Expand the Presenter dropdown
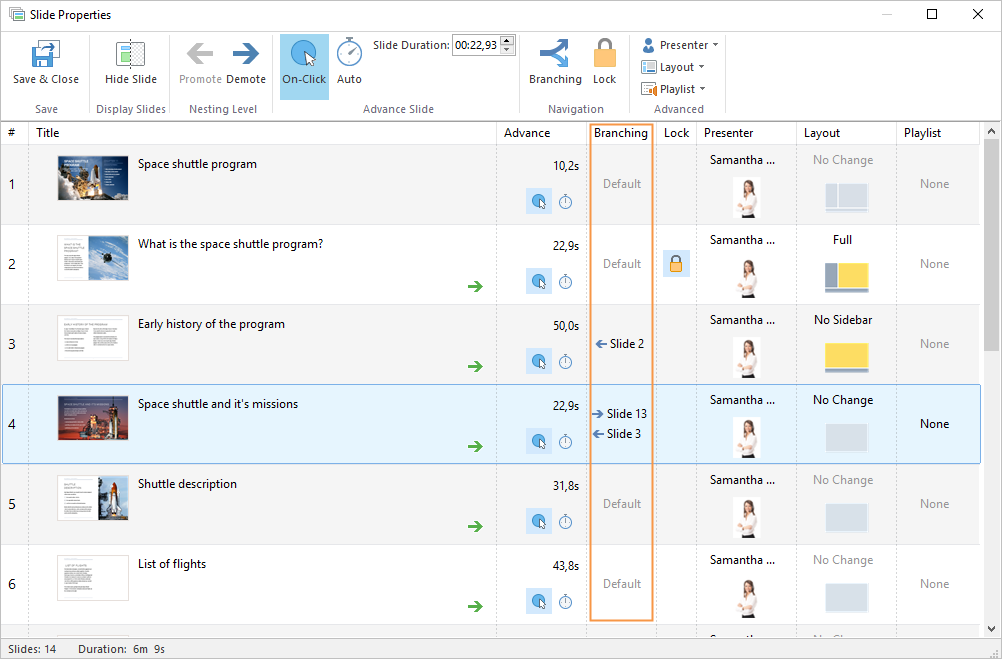Image resolution: width=1002 pixels, height=659 pixels. click(x=680, y=45)
